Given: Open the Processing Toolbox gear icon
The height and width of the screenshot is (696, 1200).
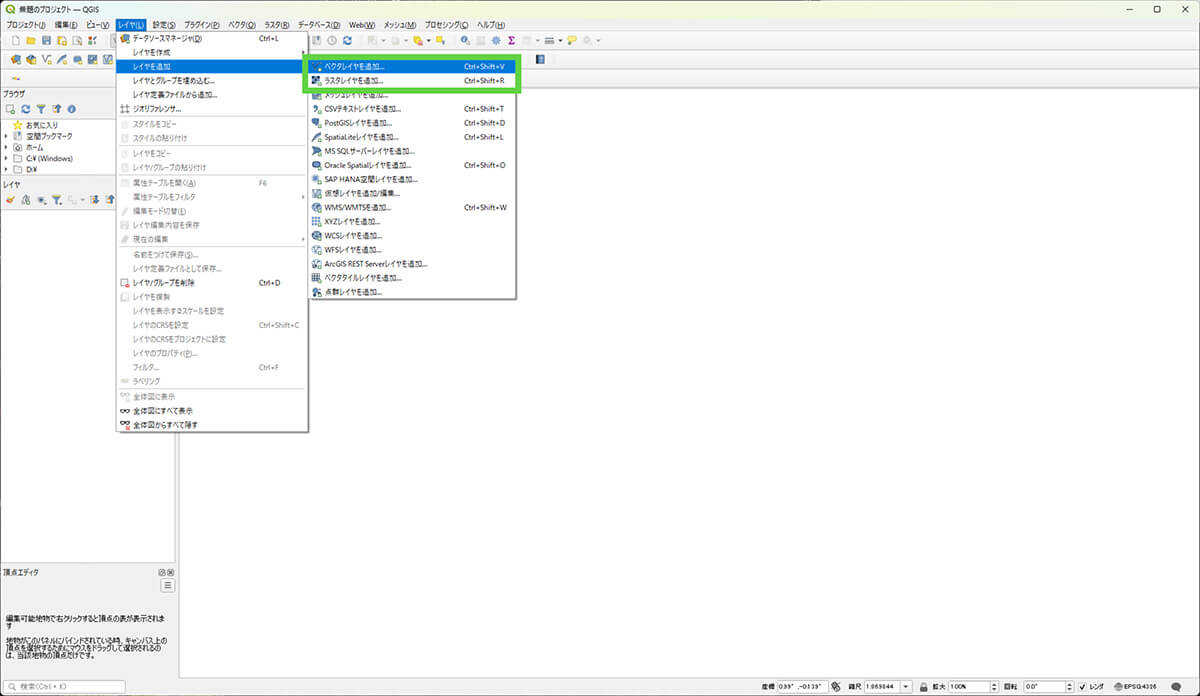Looking at the screenshot, I should [x=496, y=40].
